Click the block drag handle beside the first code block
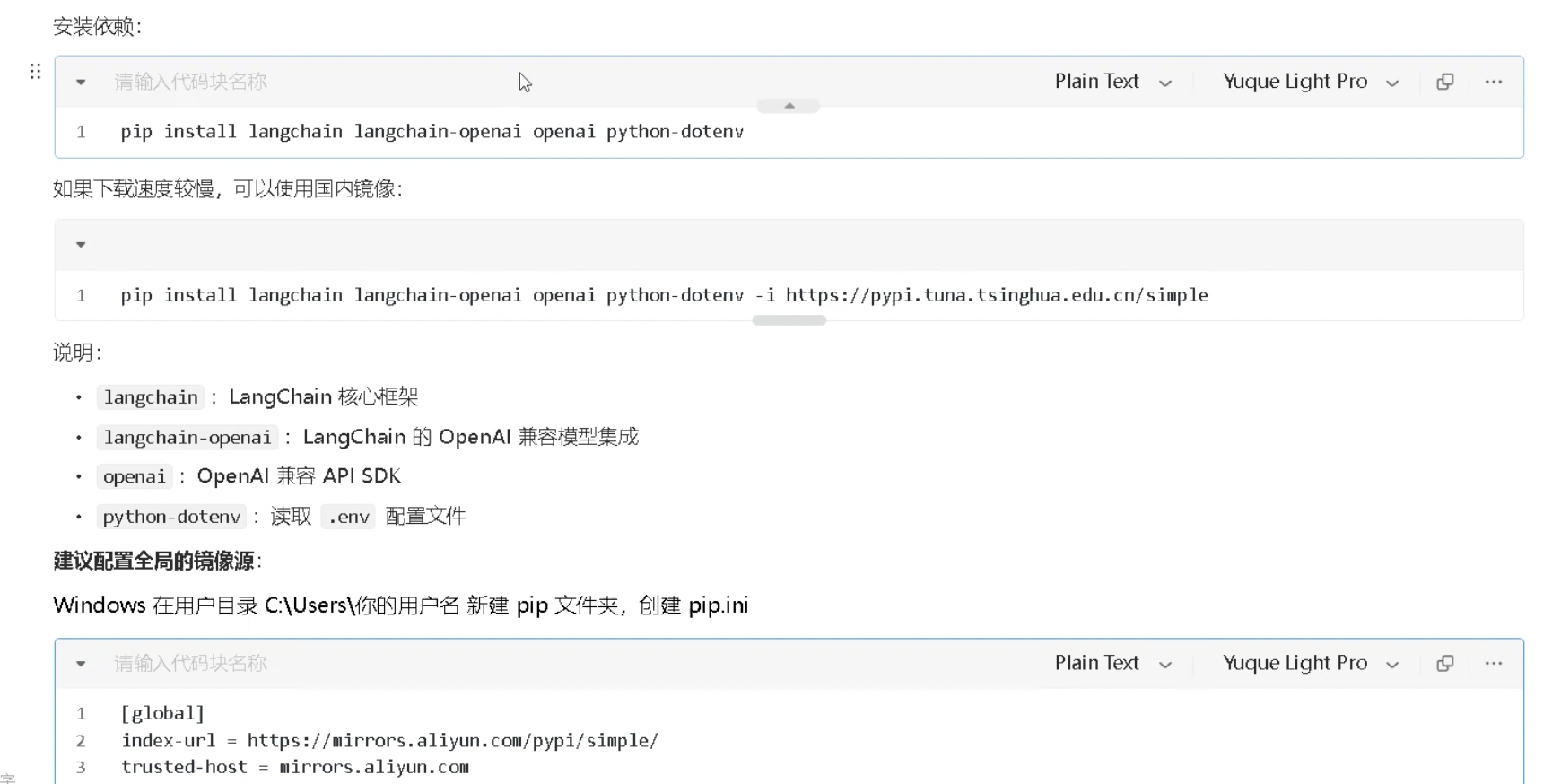The width and height of the screenshot is (1552, 784). 36,72
